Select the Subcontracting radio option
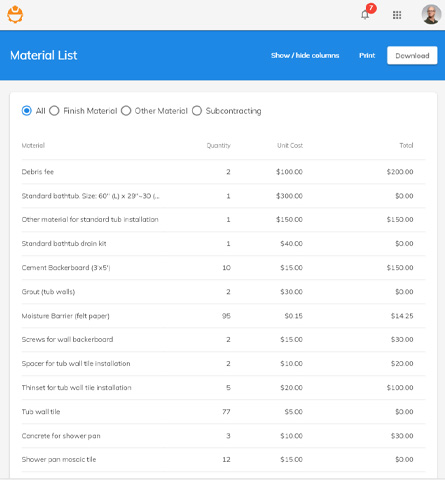Image resolution: width=445 pixels, height=480 pixels. click(197, 111)
